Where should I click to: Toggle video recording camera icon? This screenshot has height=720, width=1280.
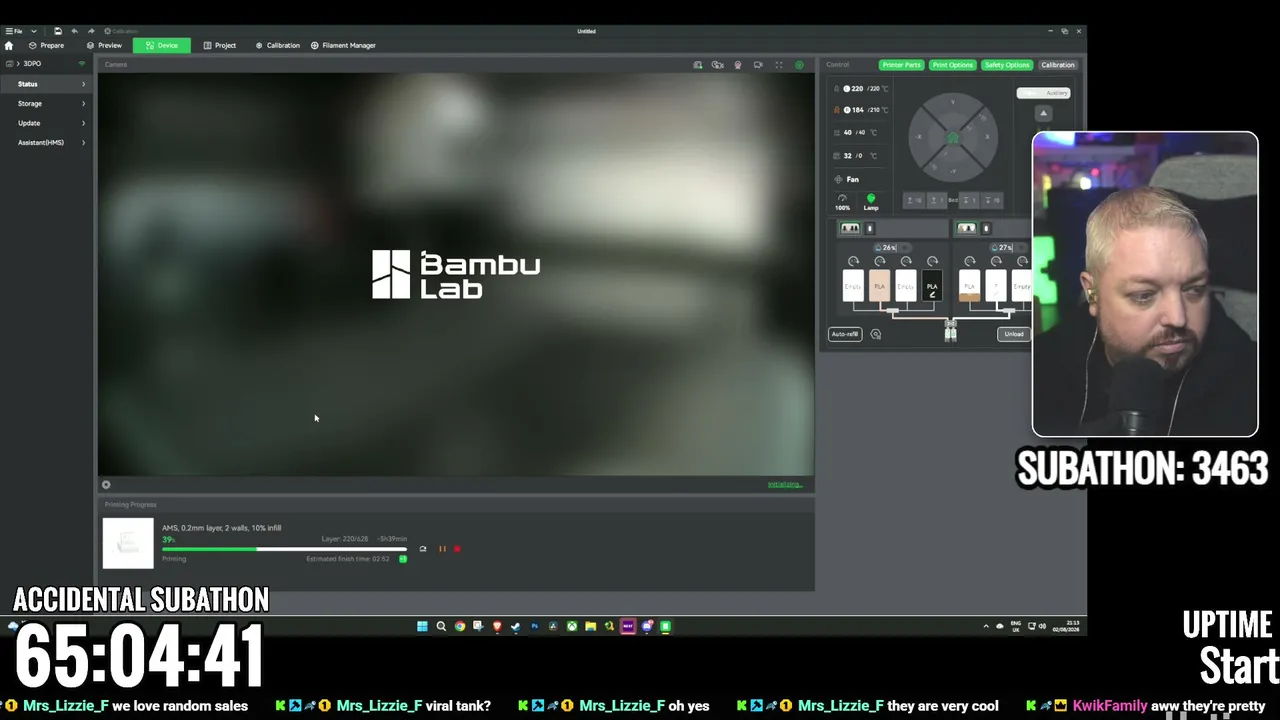tap(758, 65)
